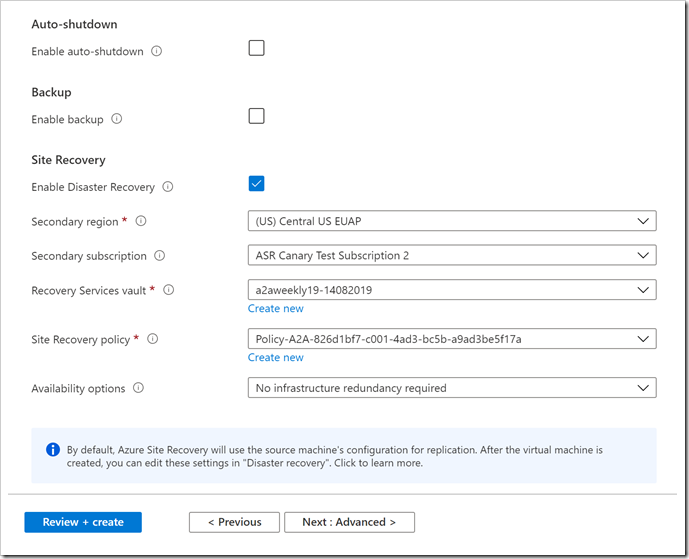
Task: Open the Secondary region dropdown
Action: point(451,221)
